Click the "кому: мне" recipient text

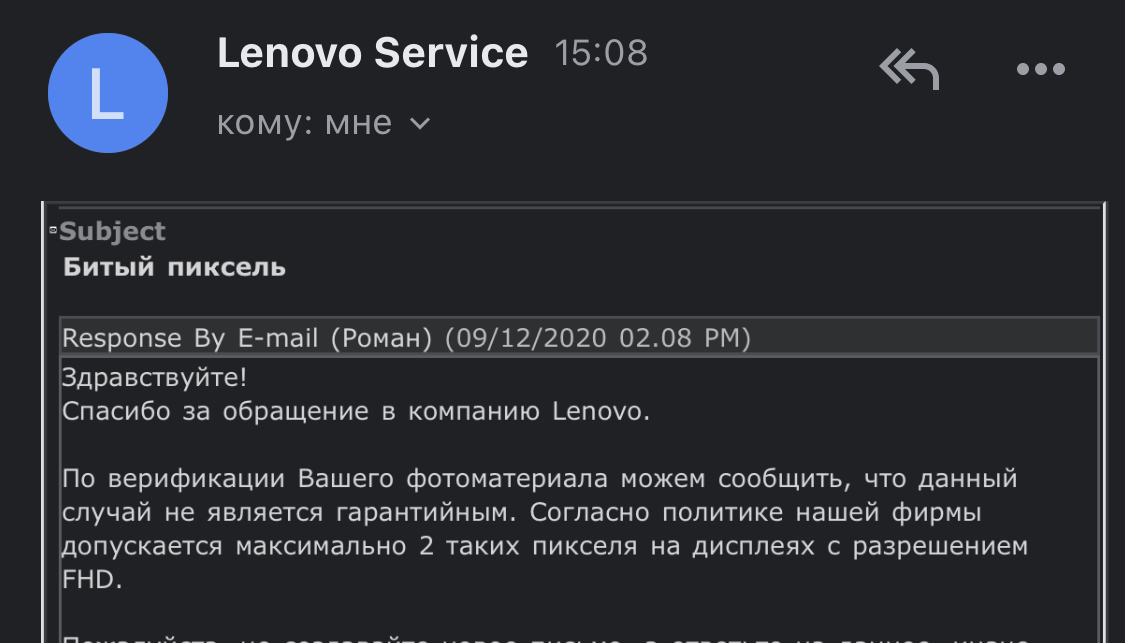pyautogui.click(x=304, y=123)
